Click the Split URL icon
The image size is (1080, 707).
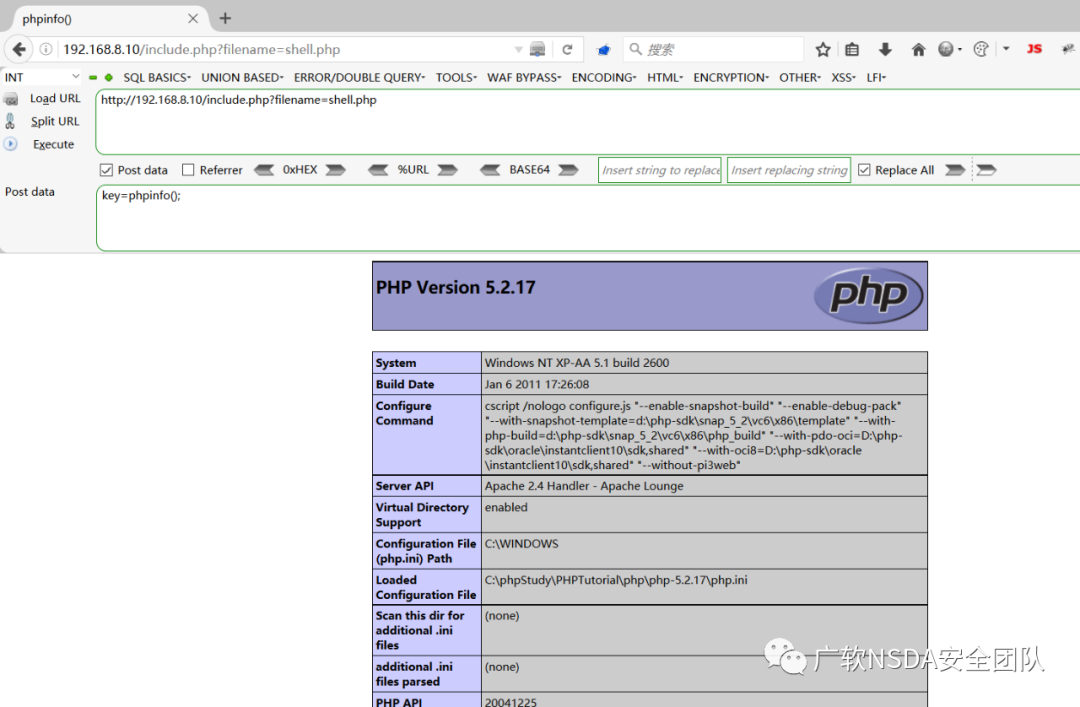(x=10, y=121)
